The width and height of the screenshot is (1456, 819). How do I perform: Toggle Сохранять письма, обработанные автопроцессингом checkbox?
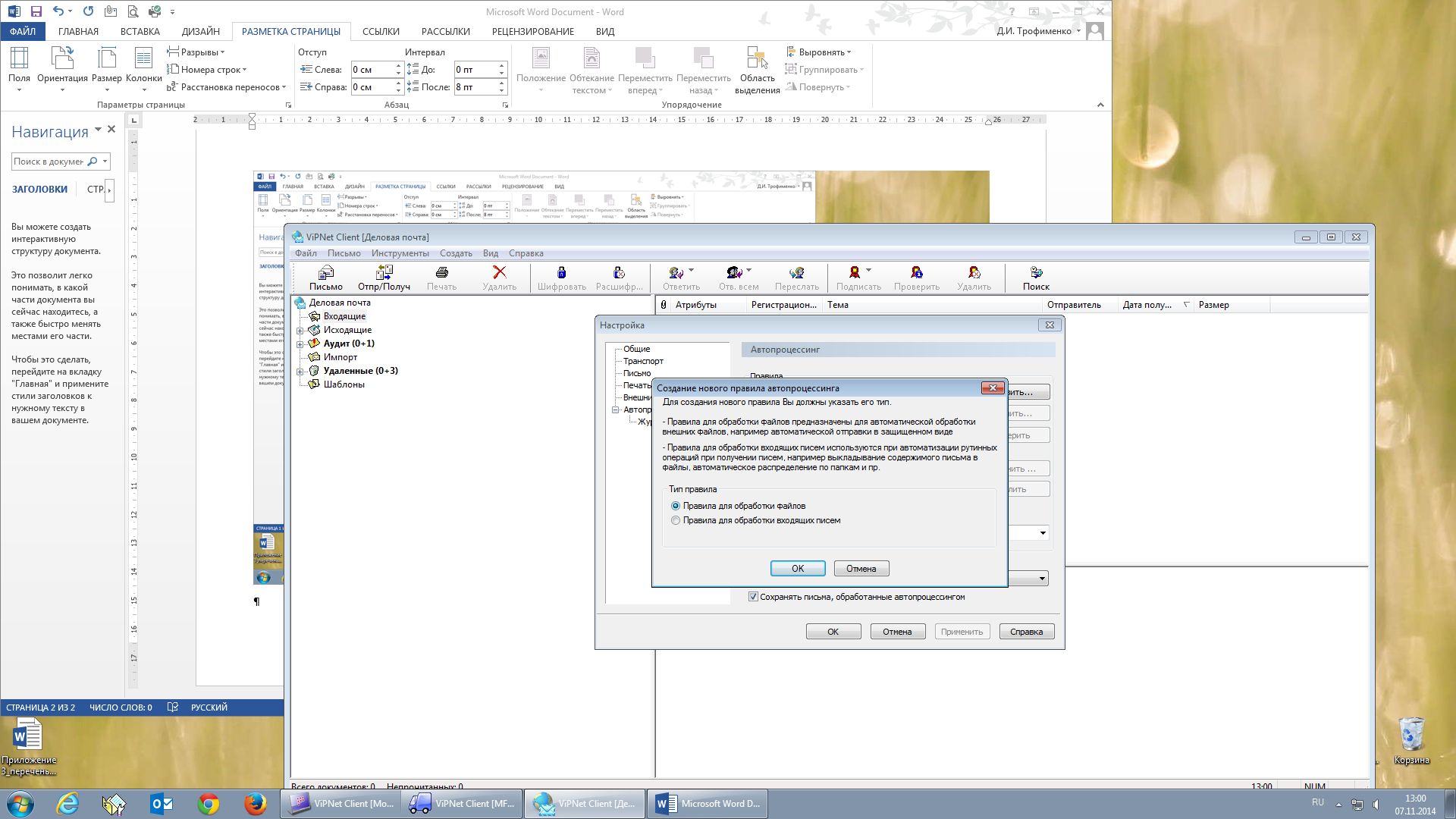pos(753,597)
